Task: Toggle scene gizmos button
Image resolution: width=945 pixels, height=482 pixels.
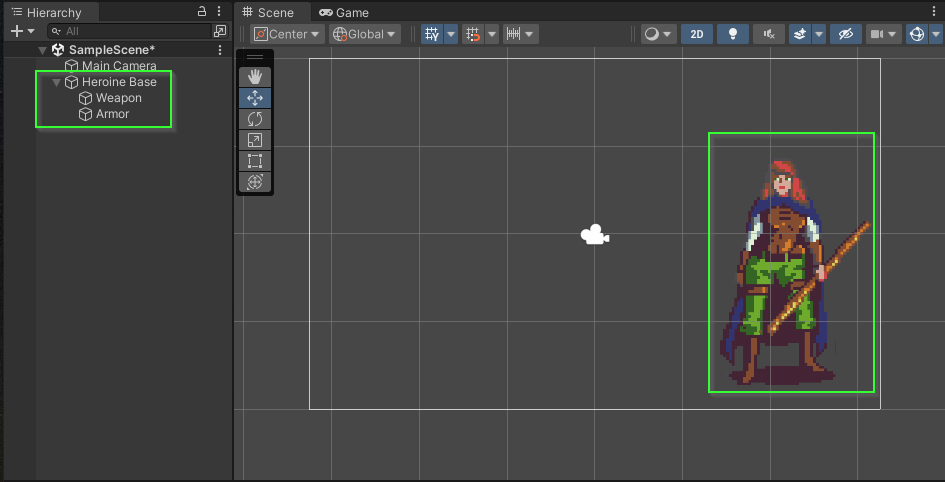Action: (x=917, y=34)
